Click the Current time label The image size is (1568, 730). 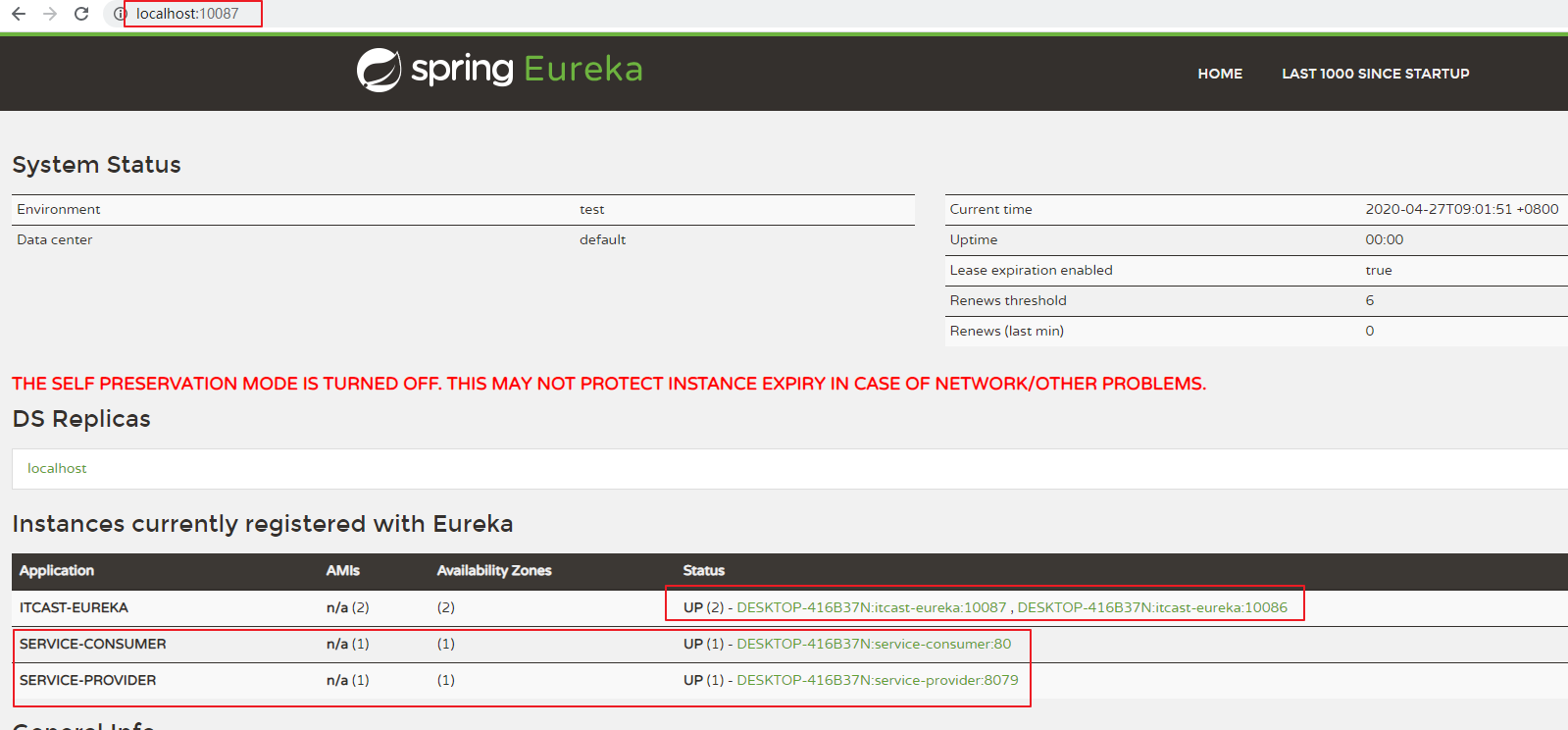coord(990,210)
